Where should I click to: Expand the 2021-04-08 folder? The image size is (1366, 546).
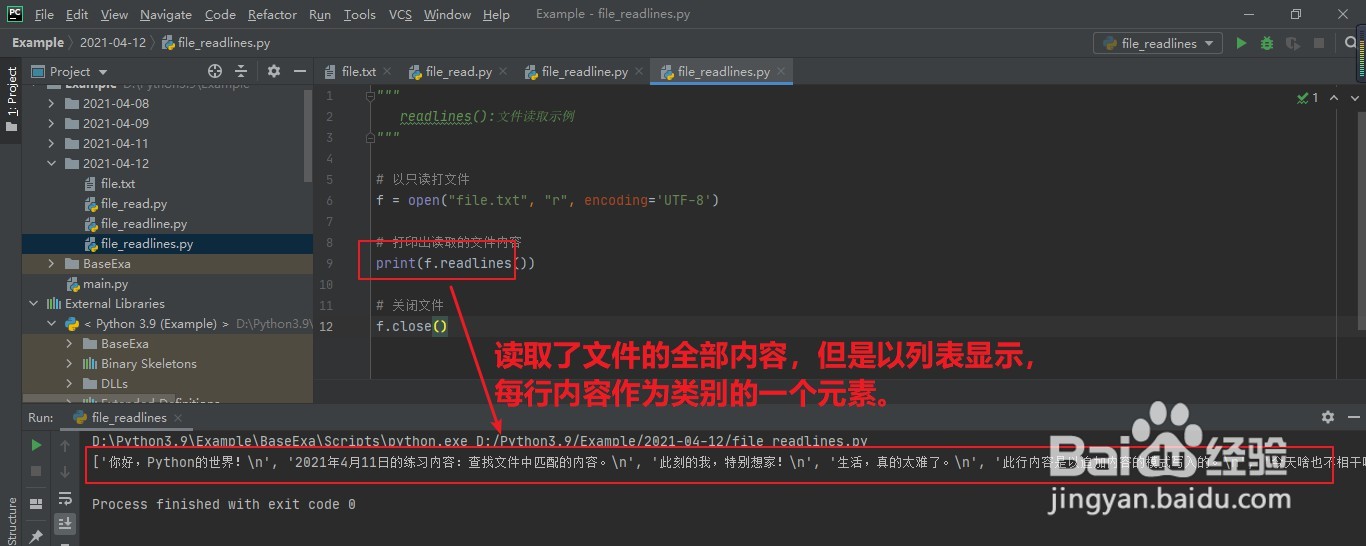(52, 103)
